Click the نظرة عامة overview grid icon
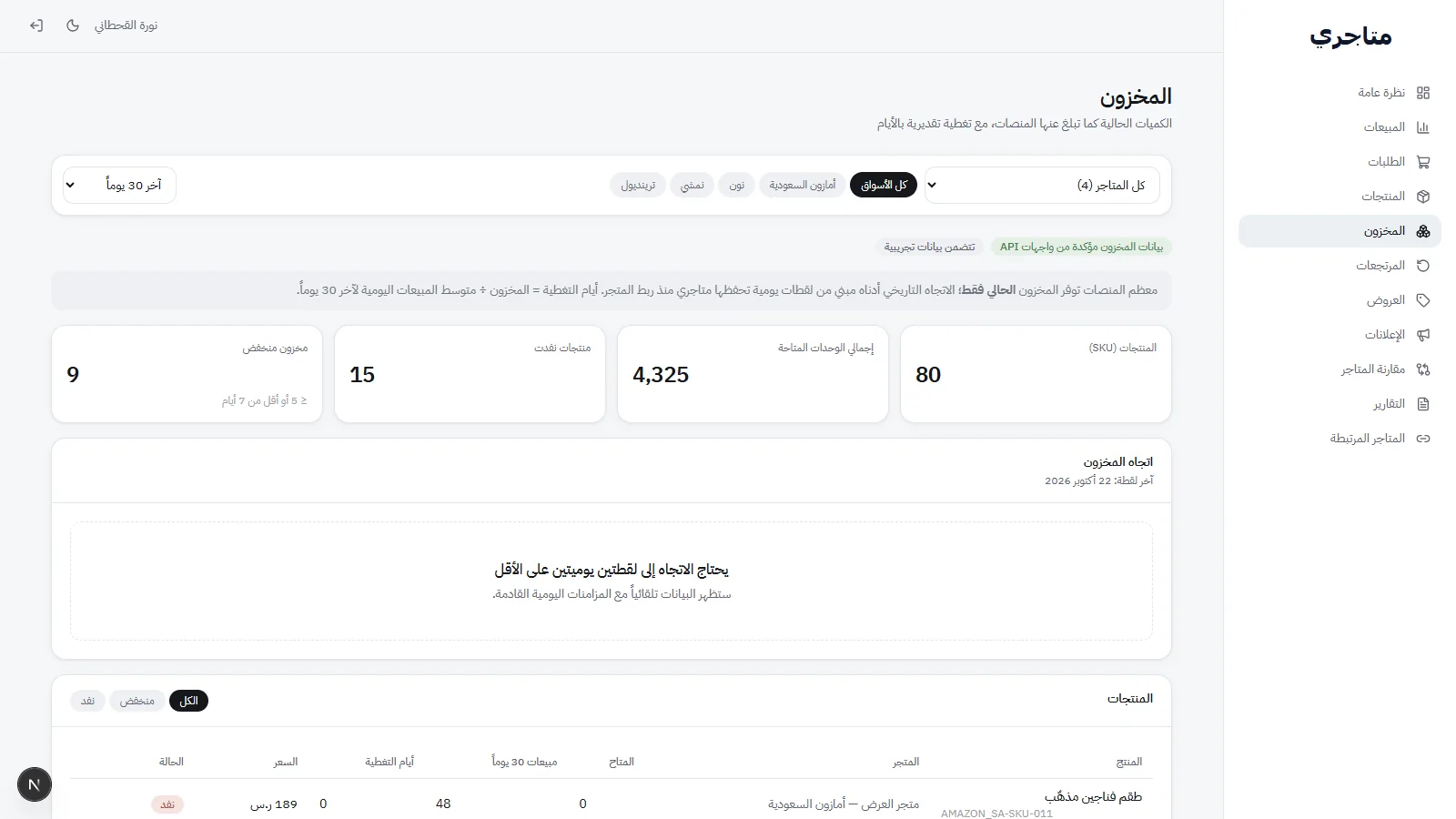The width and height of the screenshot is (1456, 819). 1423,93
